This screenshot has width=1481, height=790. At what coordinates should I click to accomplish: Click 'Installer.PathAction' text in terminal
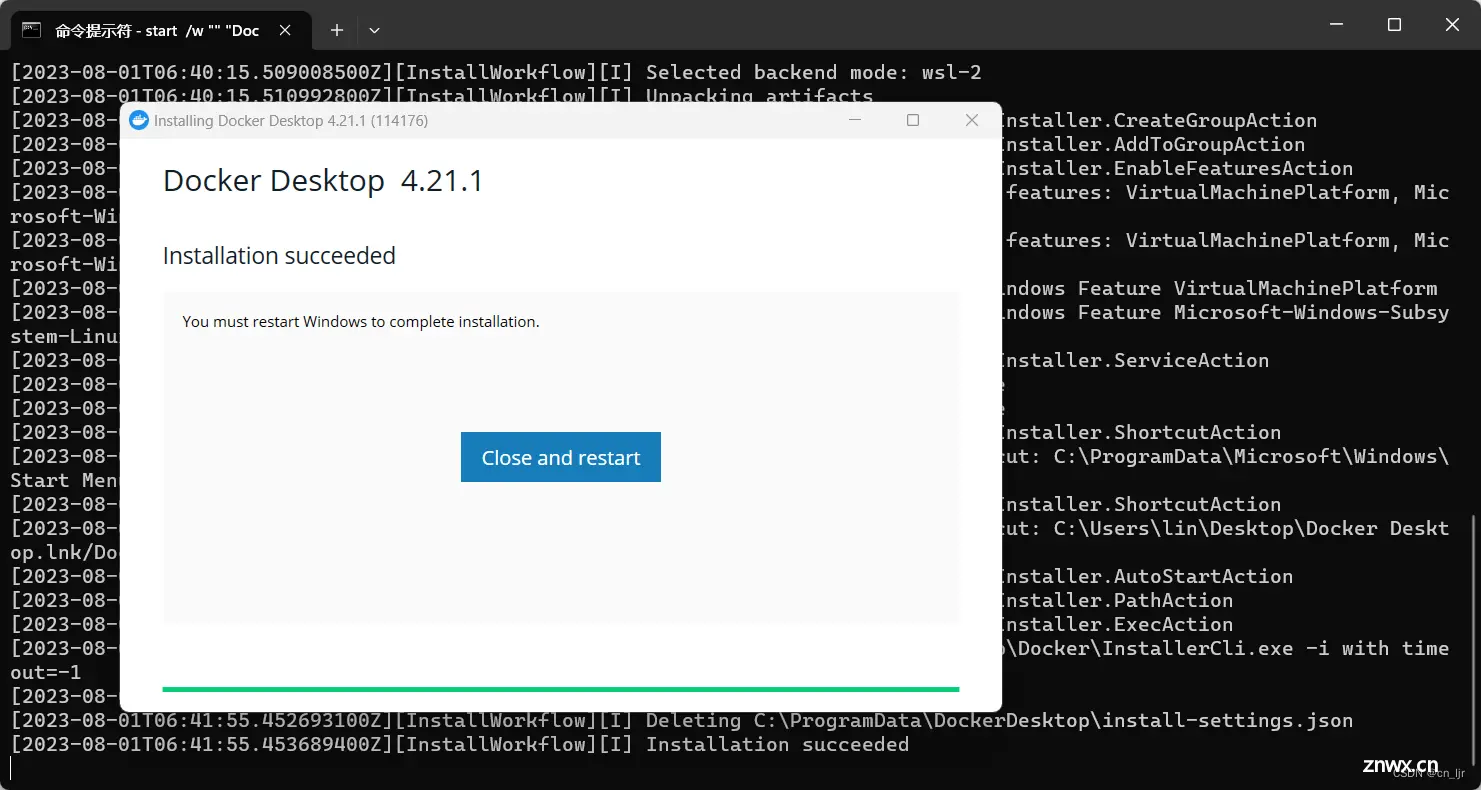click(1117, 600)
